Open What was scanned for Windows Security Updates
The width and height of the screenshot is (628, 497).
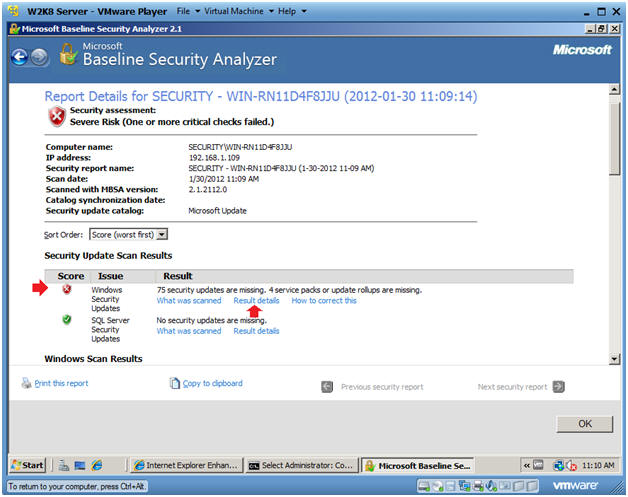[189, 300]
